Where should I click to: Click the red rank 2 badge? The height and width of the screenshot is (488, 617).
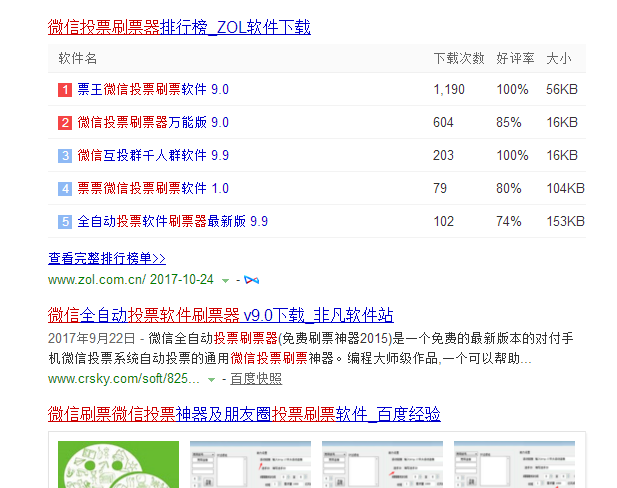[x=65, y=123]
